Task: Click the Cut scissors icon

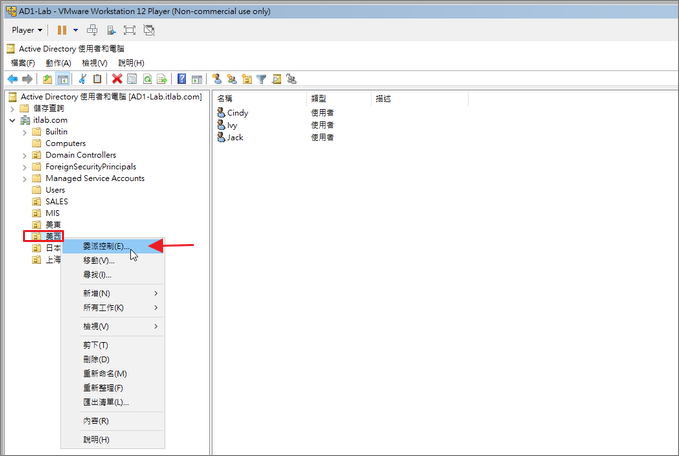Action: coord(82,79)
